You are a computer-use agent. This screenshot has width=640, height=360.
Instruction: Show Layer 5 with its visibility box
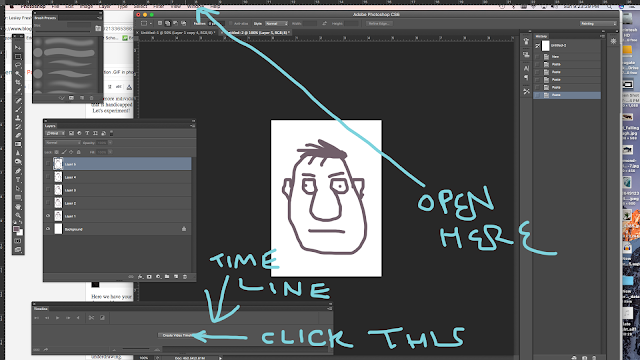point(48,164)
